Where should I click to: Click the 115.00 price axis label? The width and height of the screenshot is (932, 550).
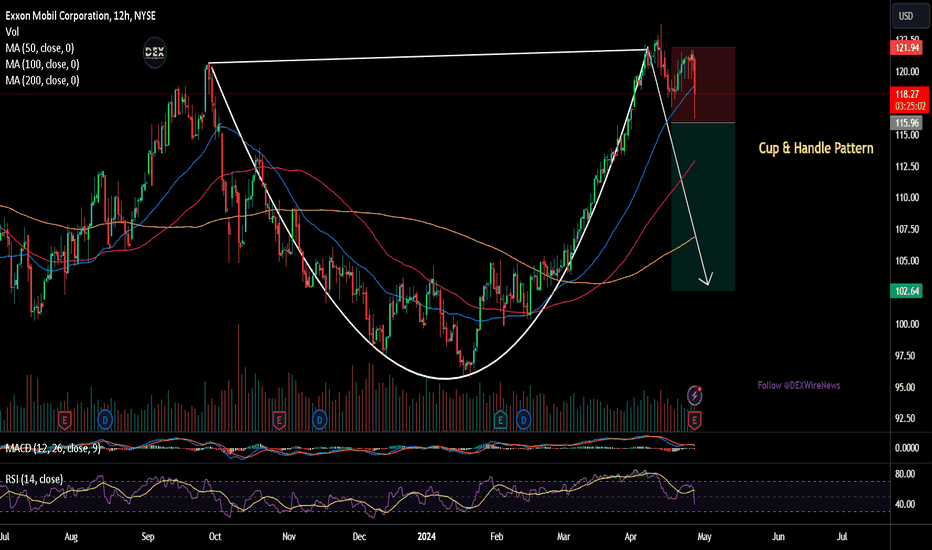[907, 135]
